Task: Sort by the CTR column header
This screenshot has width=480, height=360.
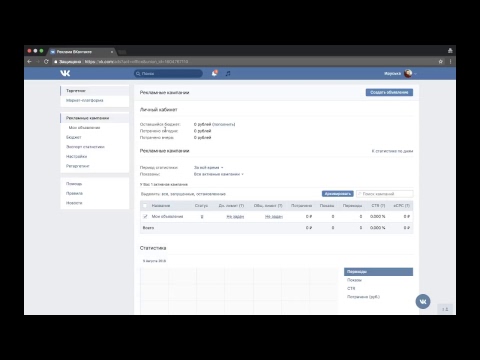Action: point(378,206)
